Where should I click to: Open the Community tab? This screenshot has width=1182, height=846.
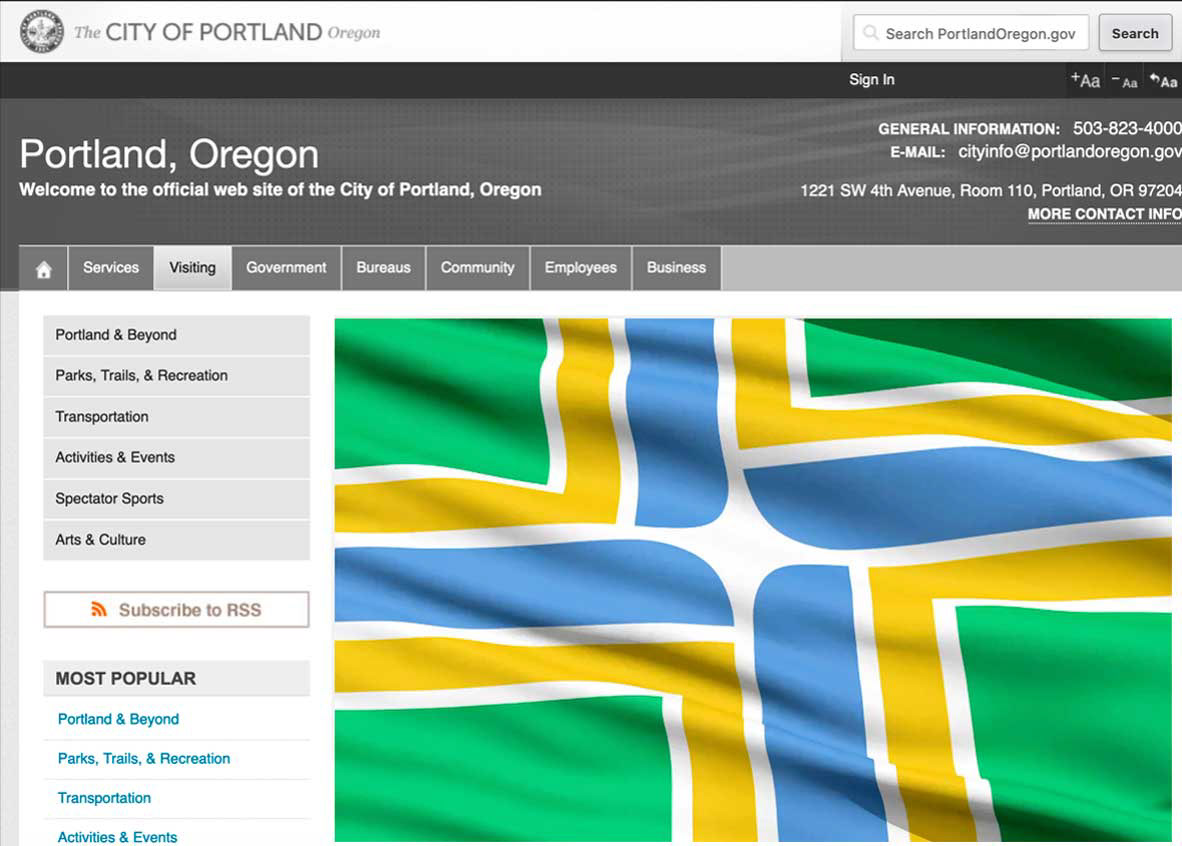477,268
